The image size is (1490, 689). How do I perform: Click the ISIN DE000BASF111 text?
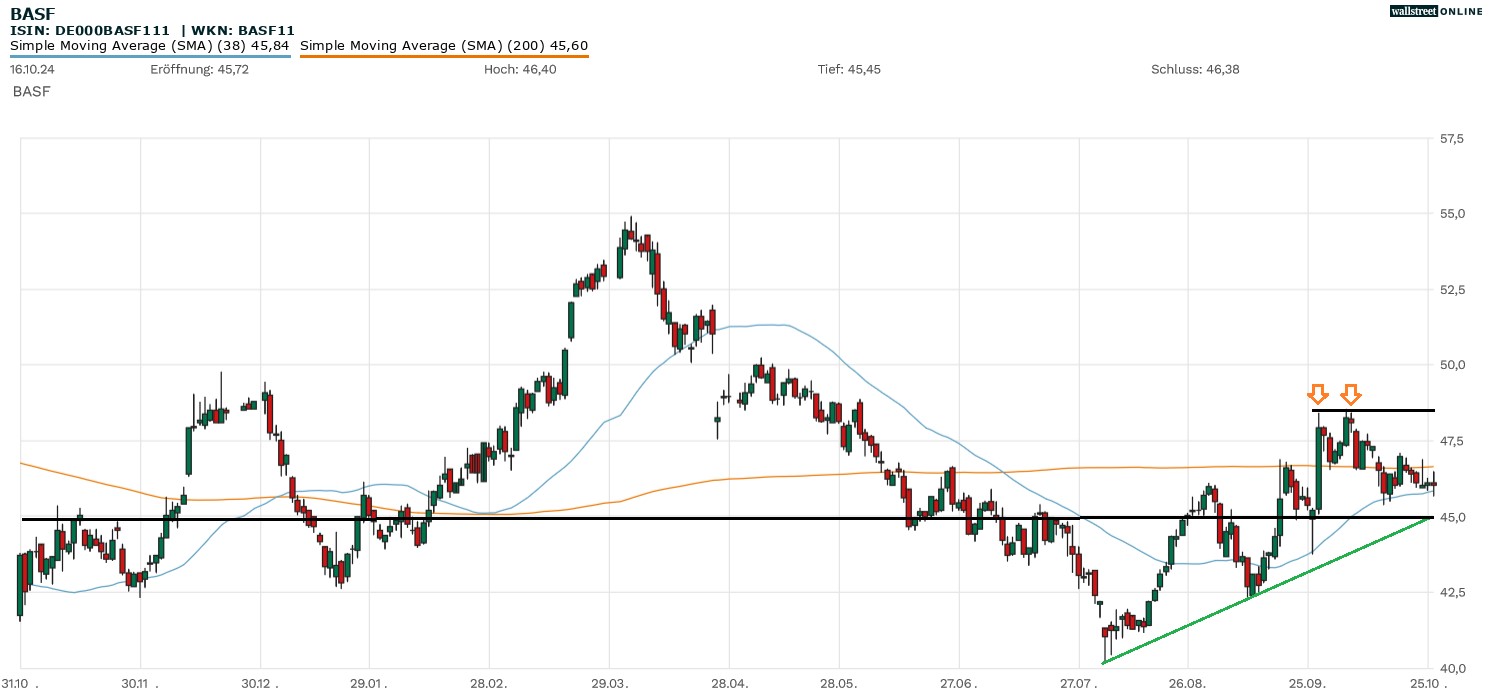click(x=90, y=30)
